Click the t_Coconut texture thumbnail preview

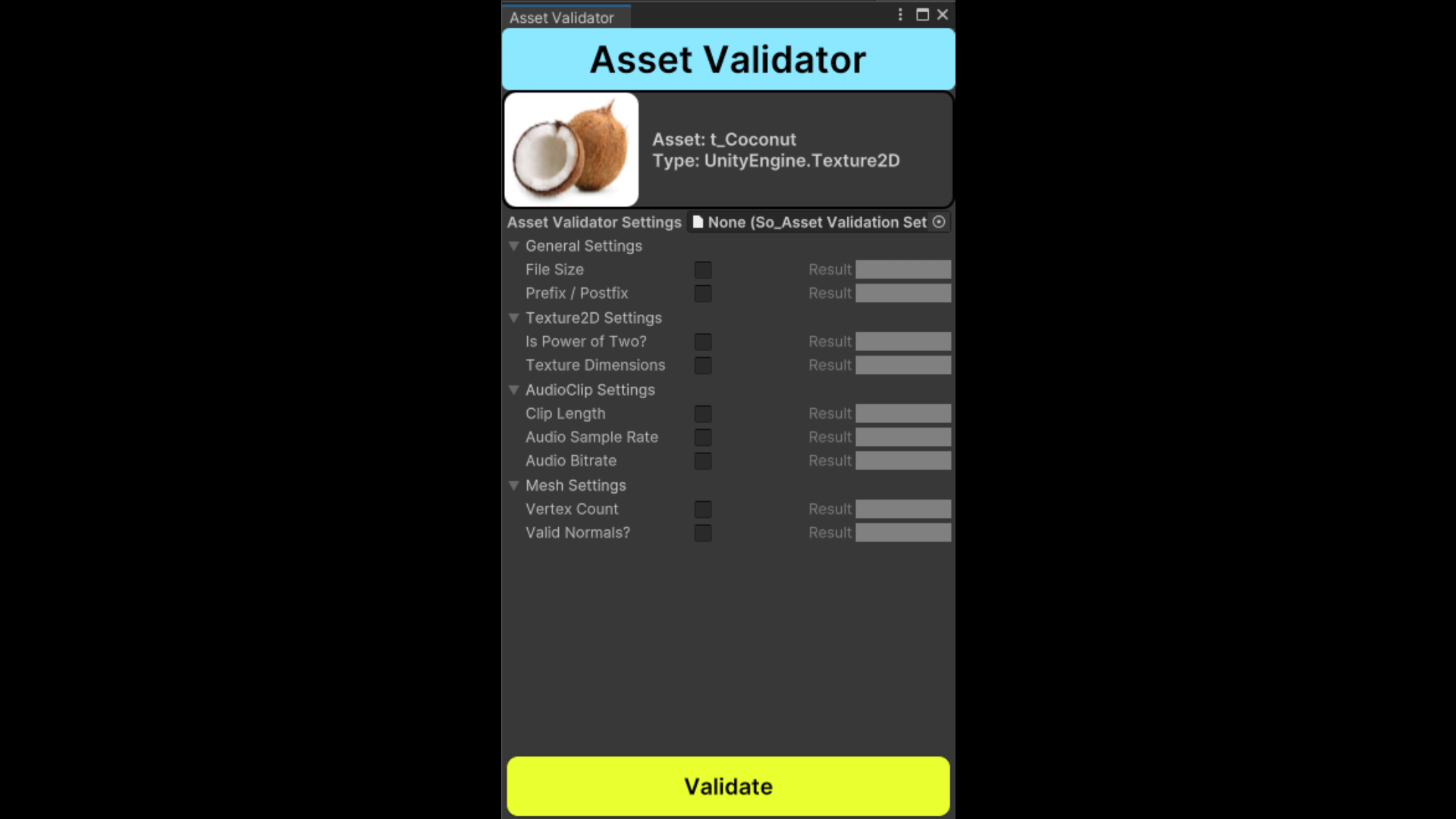click(571, 149)
